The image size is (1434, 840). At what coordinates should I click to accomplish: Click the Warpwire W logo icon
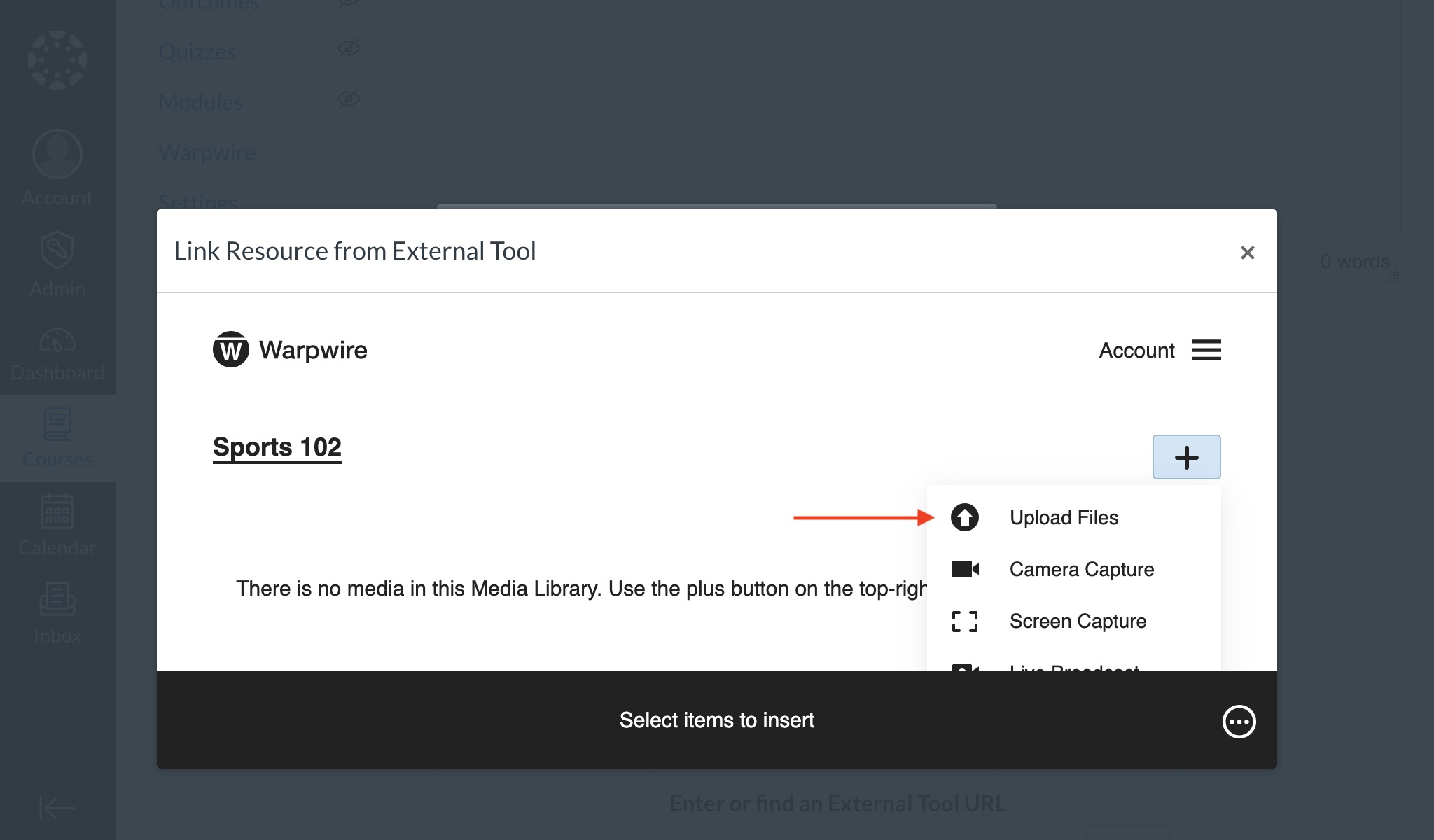pyautogui.click(x=230, y=349)
